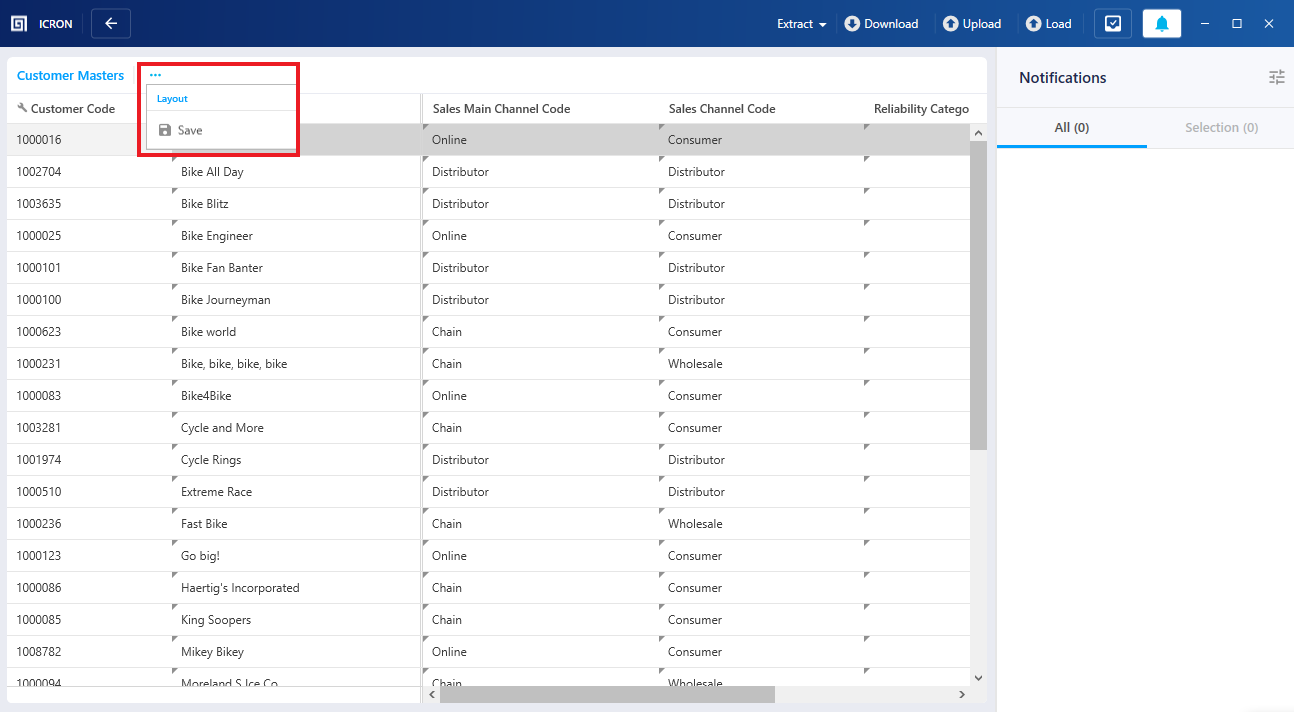Click the back arrow beside ICRON logo

pyautogui.click(x=110, y=23)
